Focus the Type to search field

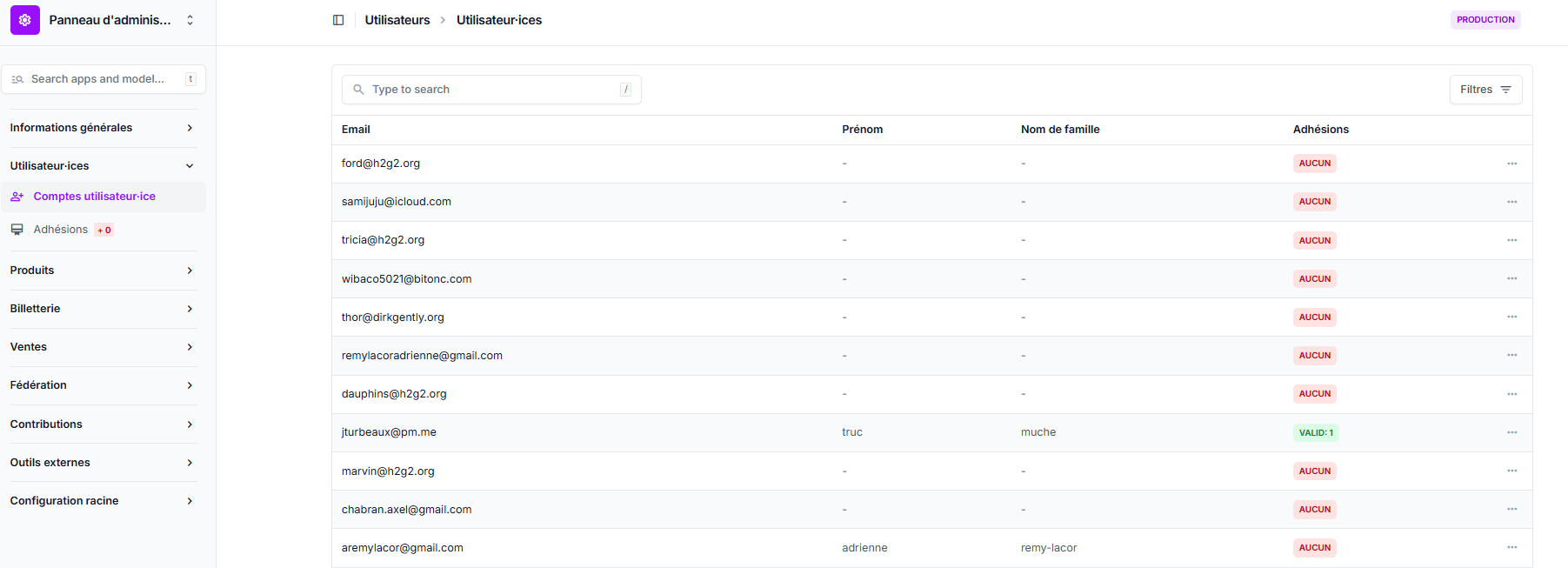(492, 90)
